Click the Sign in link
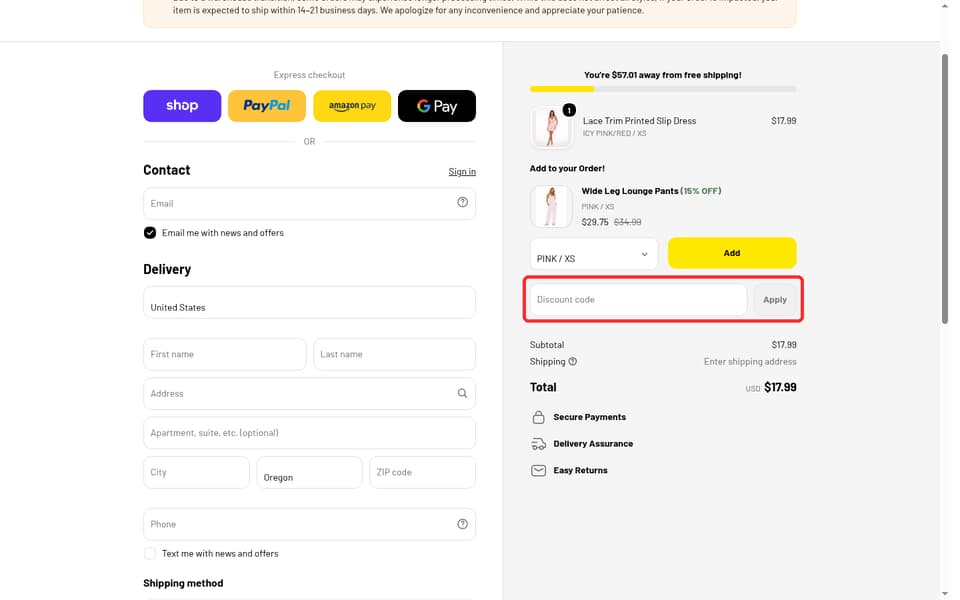Viewport: 960px width, 600px height. pos(462,171)
